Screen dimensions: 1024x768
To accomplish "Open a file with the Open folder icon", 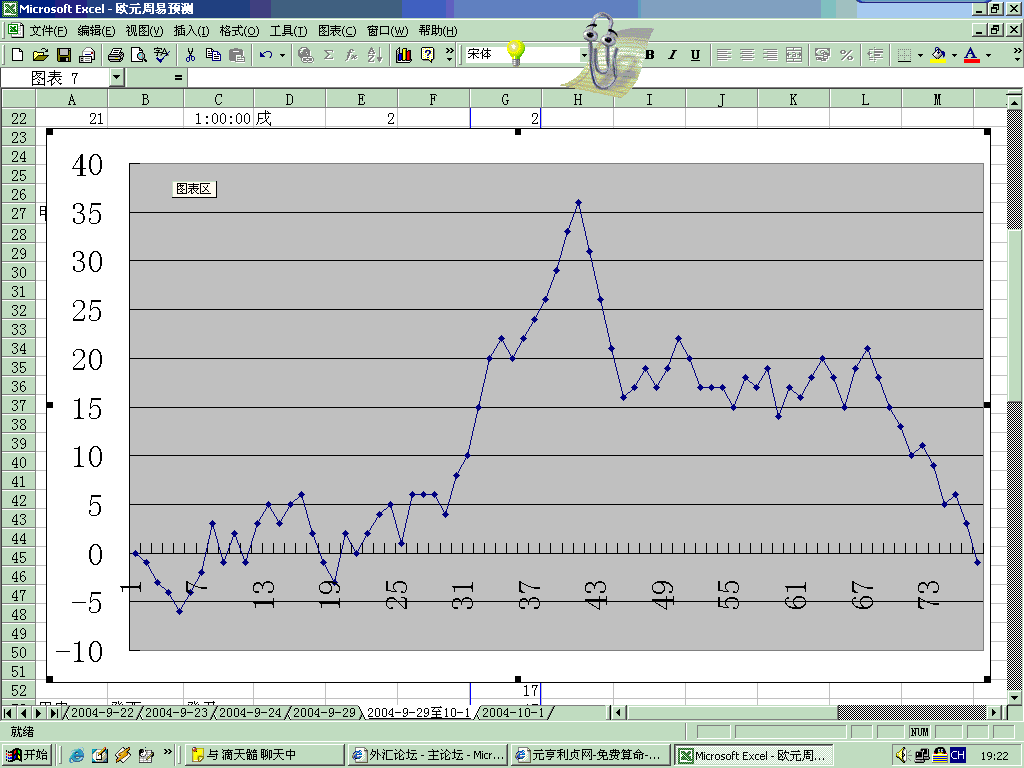I will point(40,55).
